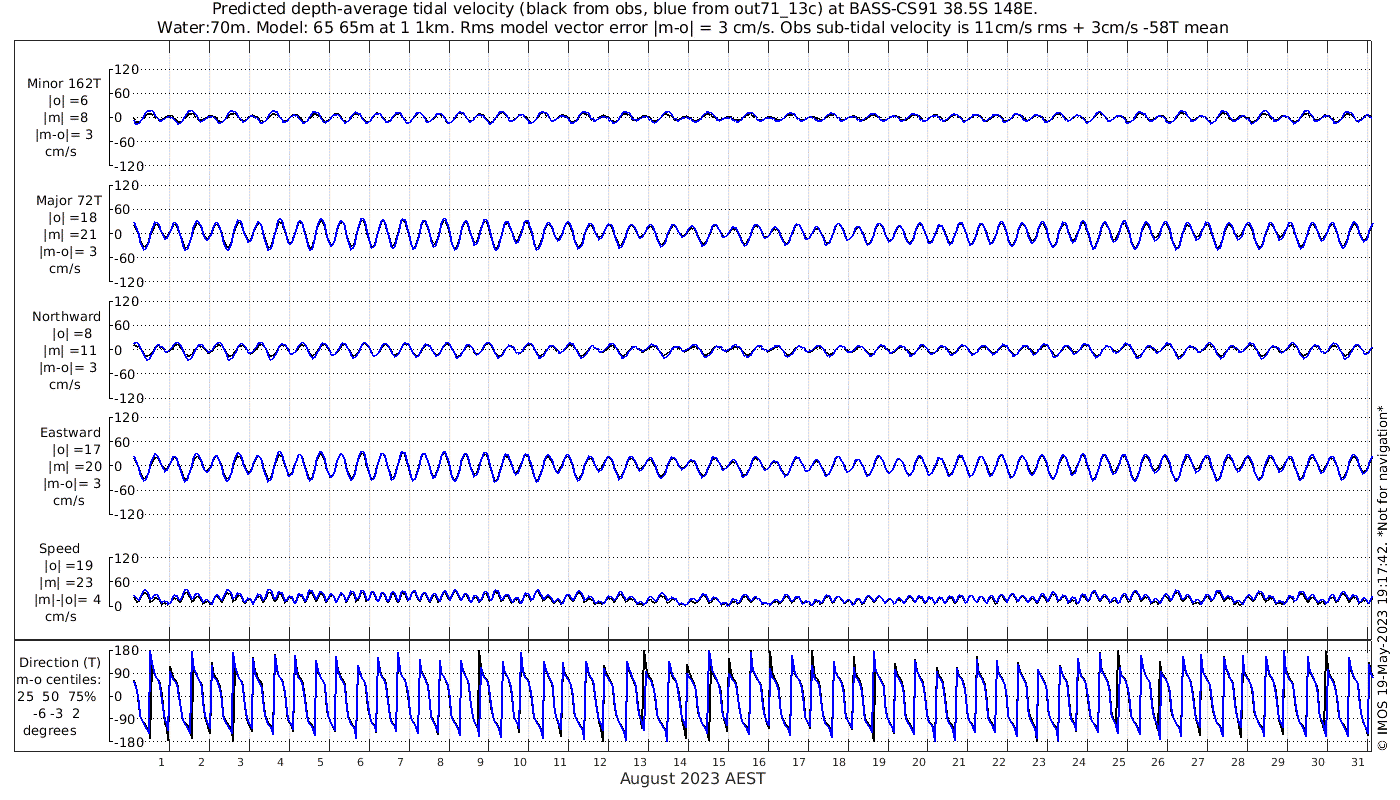Click the 'Eastward' panel label
Image resolution: width=1400 pixels, height=800 pixels.
70,433
